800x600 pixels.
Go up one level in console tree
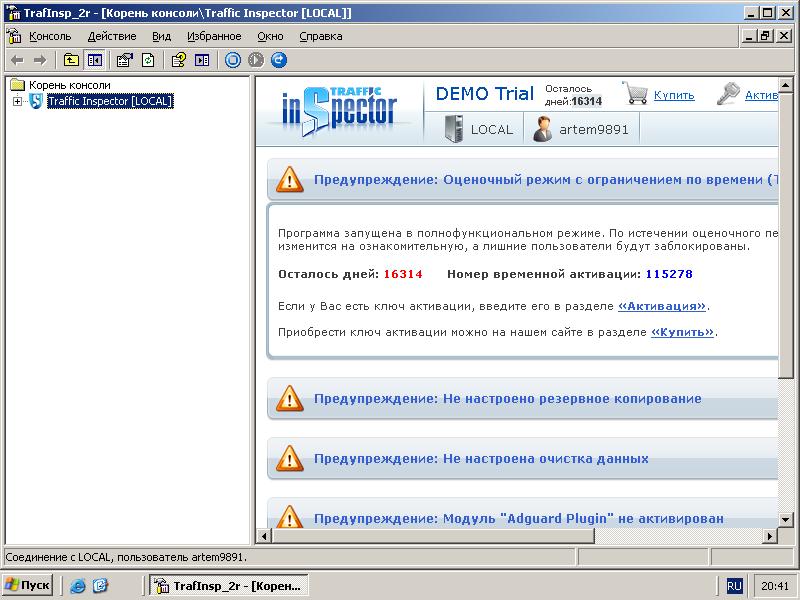[x=71, y=60]
